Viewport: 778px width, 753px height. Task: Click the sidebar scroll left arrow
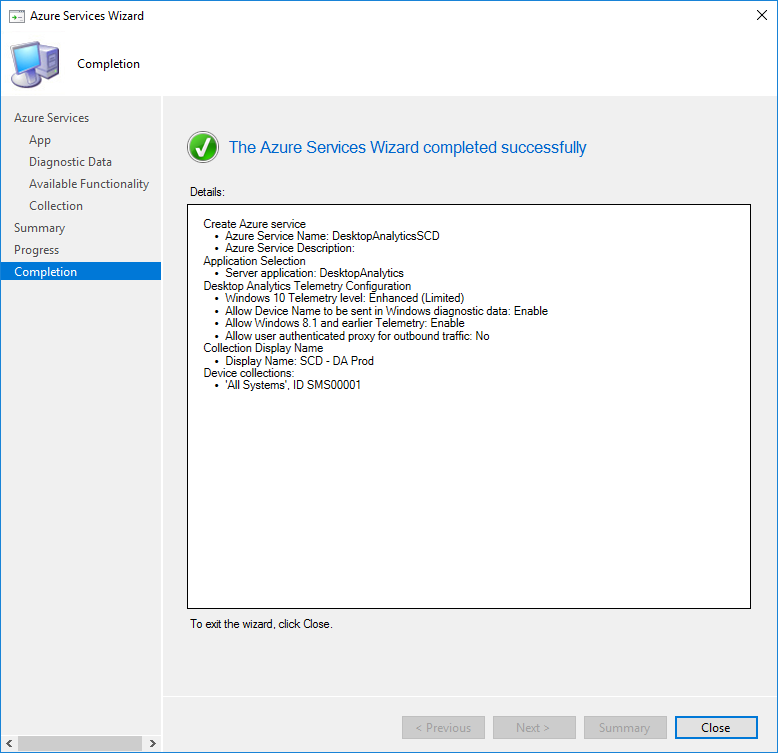pyautogui.click(x=9, y=743)
